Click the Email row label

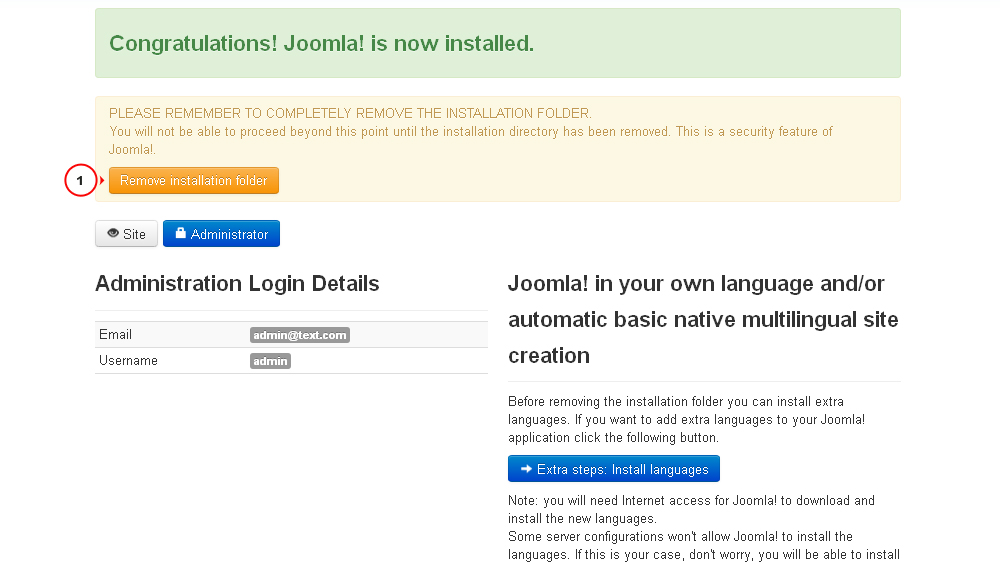point(115,335)
